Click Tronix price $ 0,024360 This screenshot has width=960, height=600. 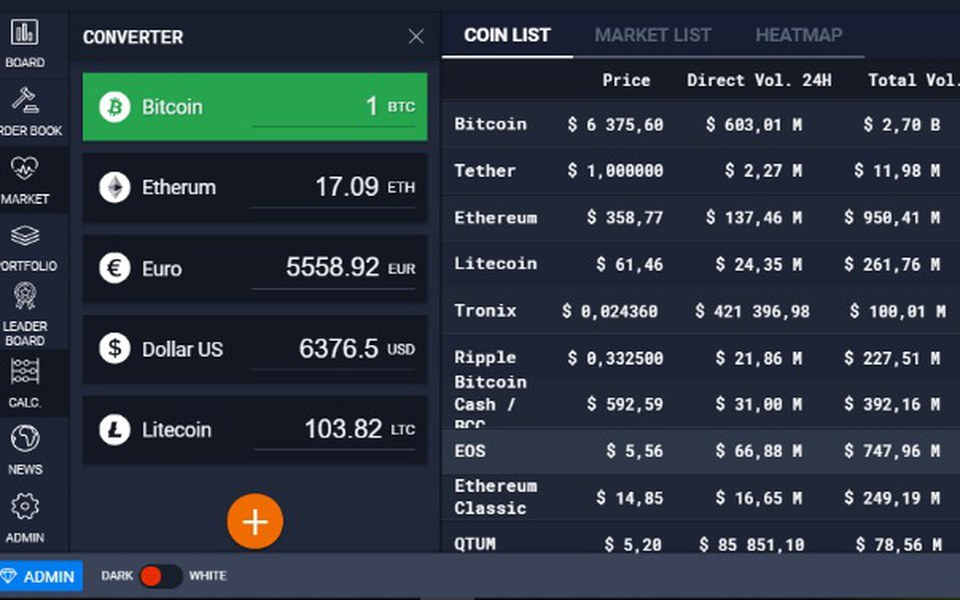610,312
